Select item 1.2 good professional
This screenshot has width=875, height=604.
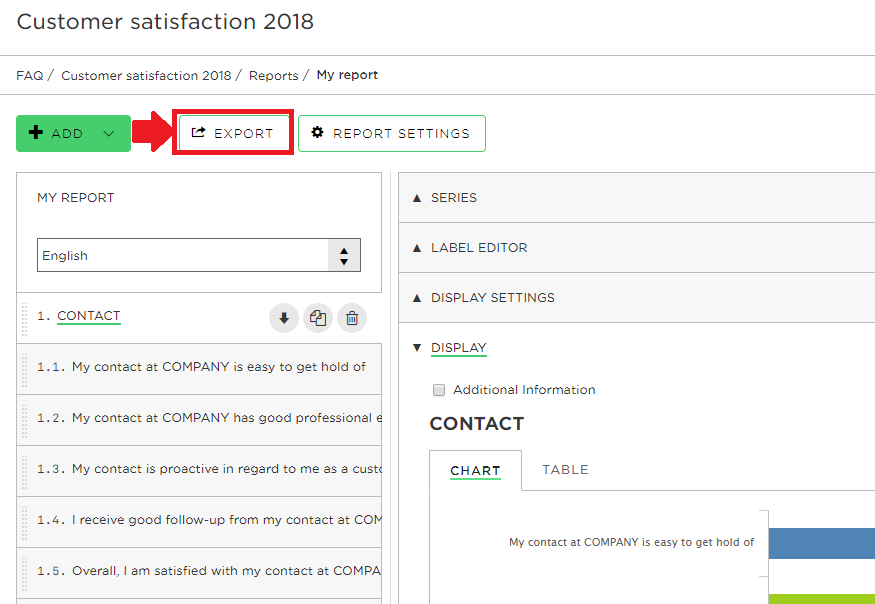(x=199, y=420)
